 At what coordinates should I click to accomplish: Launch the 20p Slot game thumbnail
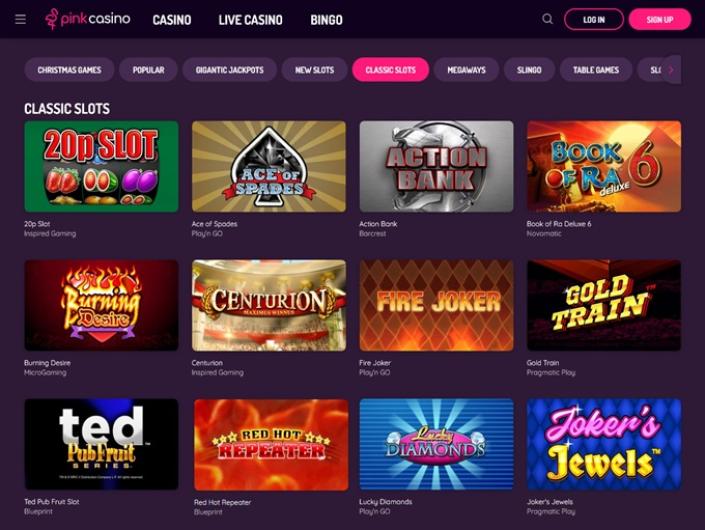coord(101,166)
